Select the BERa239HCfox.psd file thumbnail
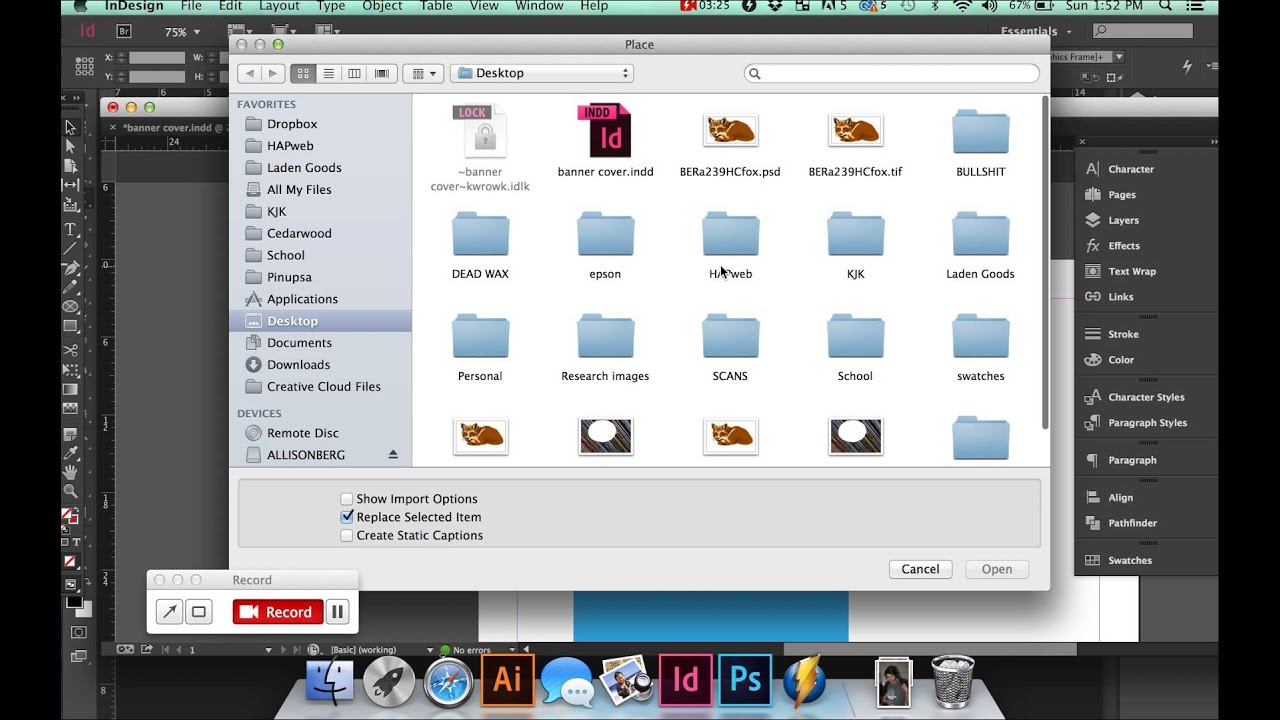Image resolution: width=1280 pixels, height=720 pixels. [x=730, y=130]
